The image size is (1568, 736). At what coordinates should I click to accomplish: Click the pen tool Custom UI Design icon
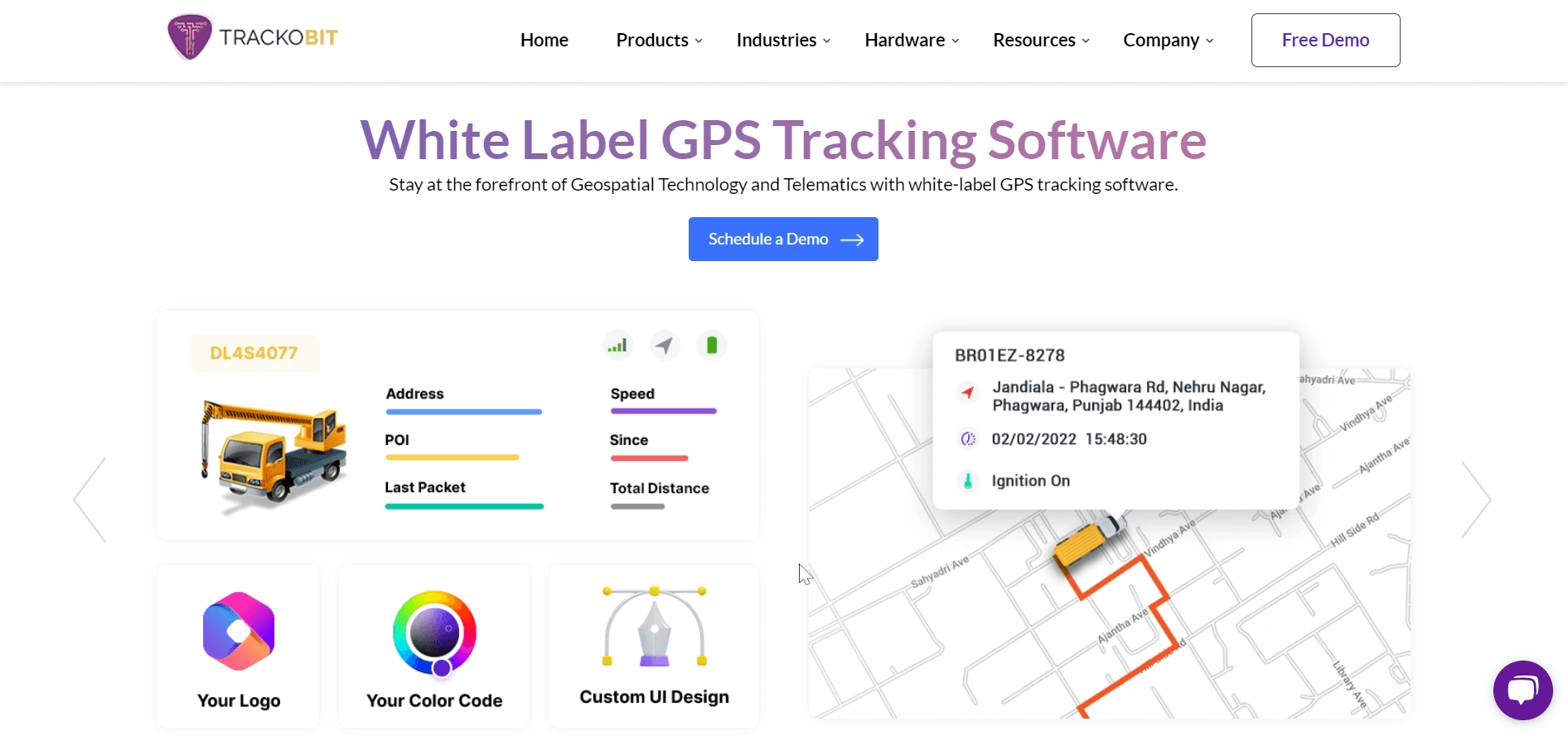(x=654, y=627)
